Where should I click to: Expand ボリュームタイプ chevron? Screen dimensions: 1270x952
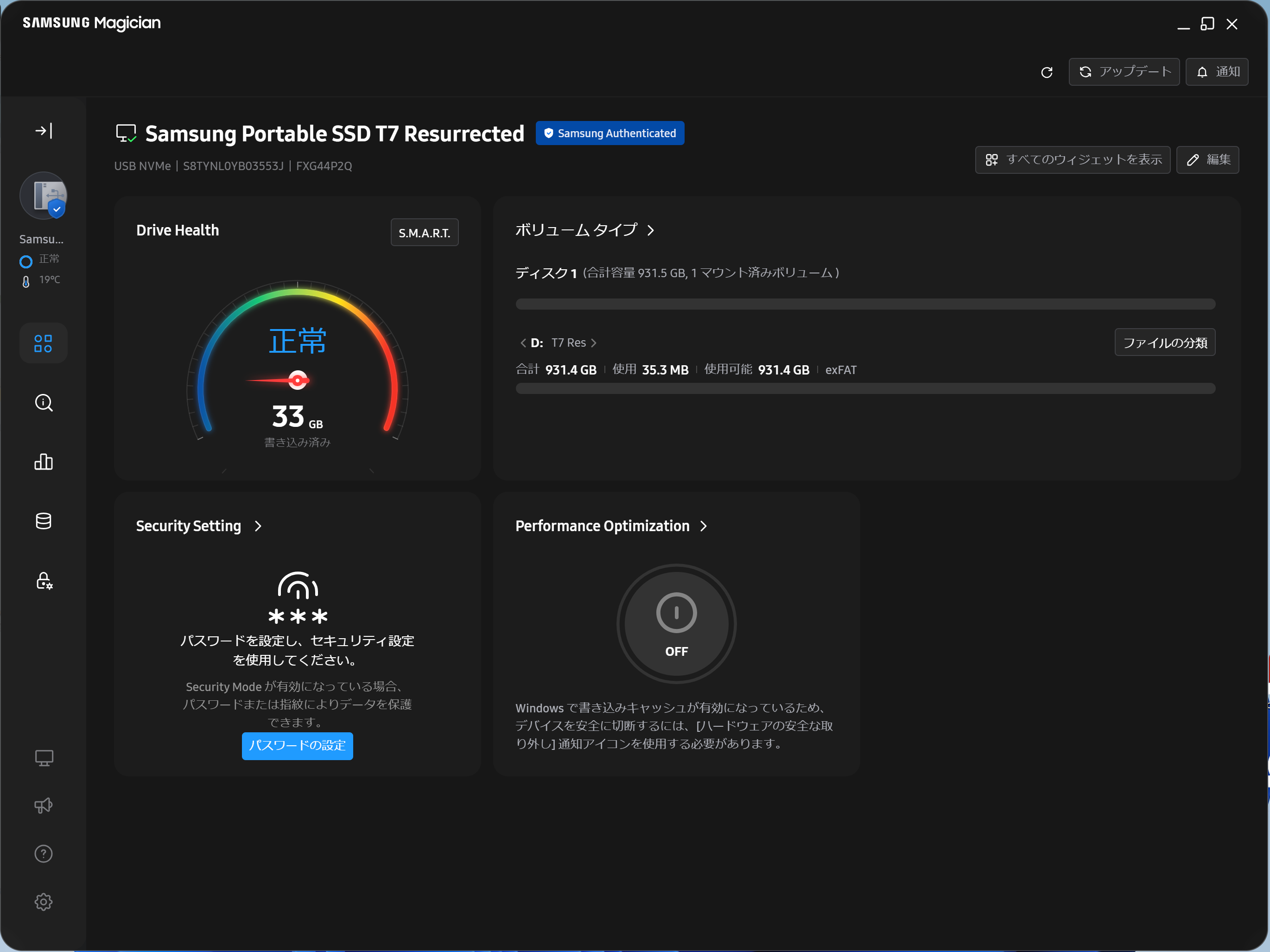click(x=650, y=230)
